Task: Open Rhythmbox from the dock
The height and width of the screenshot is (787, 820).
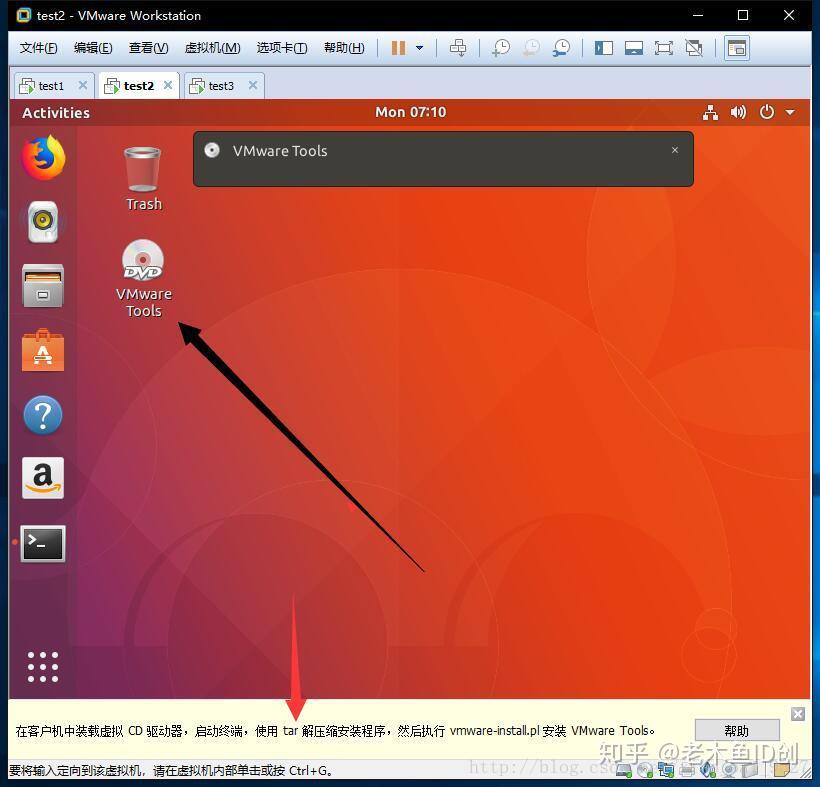Action: pos(43,222)
